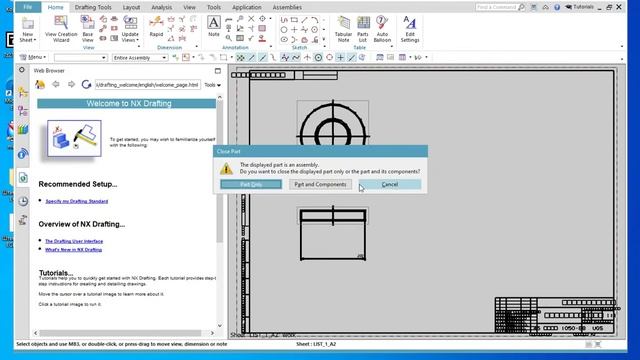Select the sketch Rectangle tool
The height and width of the screenshot is (360, 640).
(x=294, y=20)
